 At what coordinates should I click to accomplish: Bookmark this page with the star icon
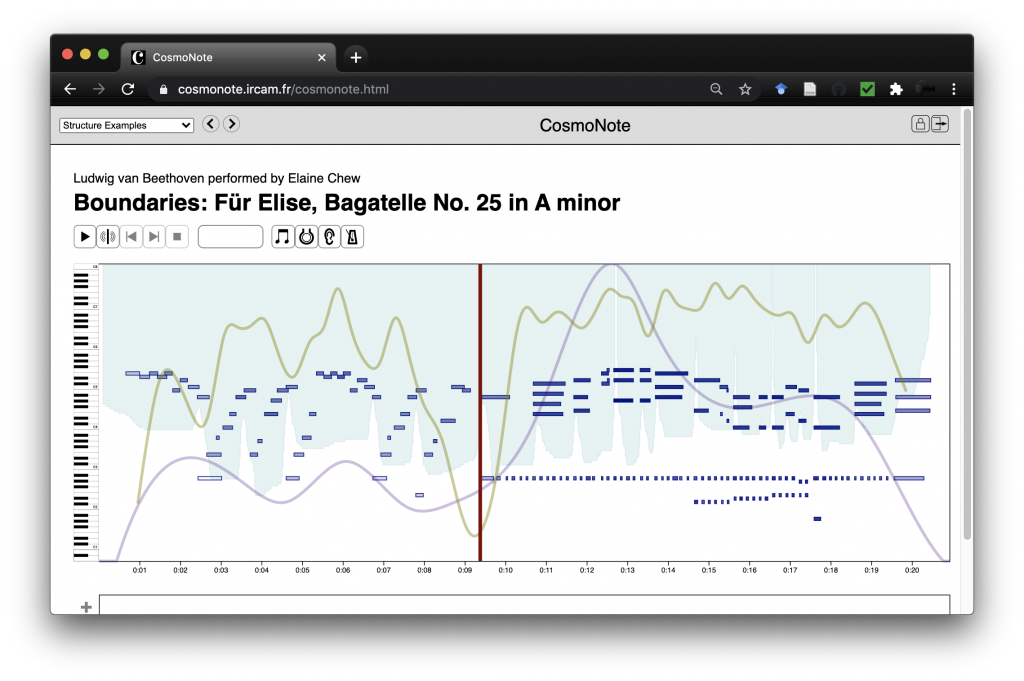point(745,89)
